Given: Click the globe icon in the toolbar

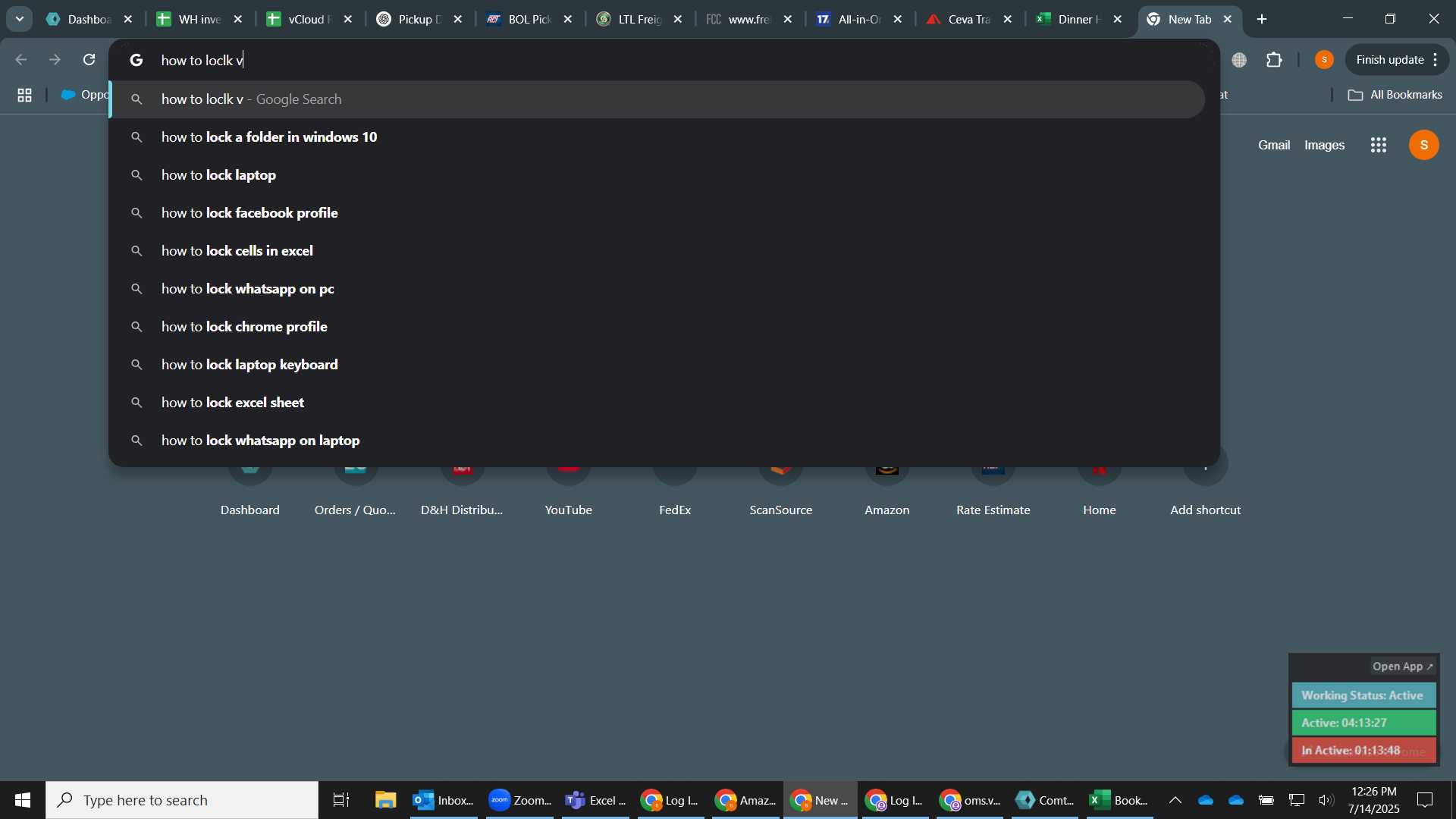Looking at the screenshot, I should tap(1240, 60).
